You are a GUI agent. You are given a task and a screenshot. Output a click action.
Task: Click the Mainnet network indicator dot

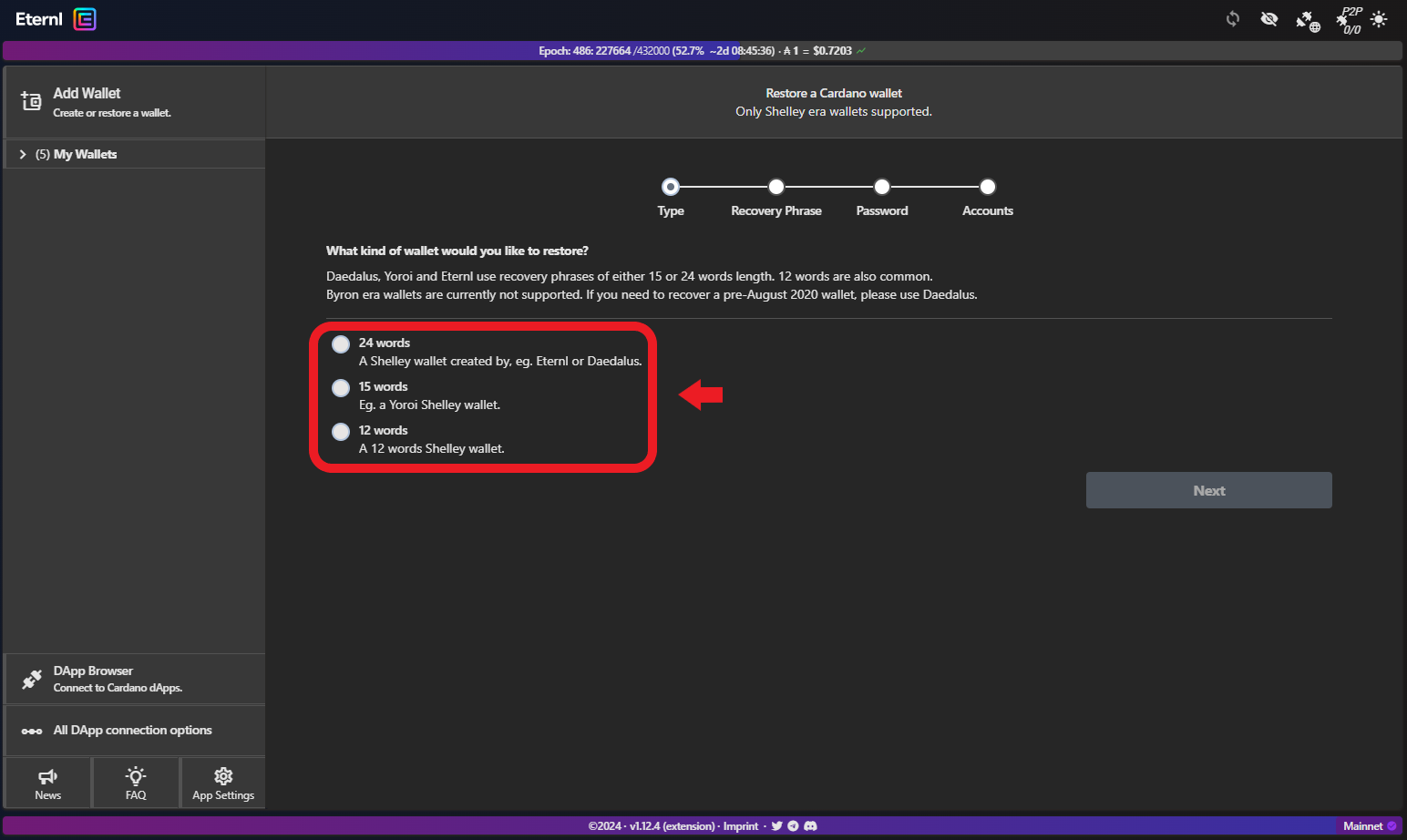(x=1392, y=826)
